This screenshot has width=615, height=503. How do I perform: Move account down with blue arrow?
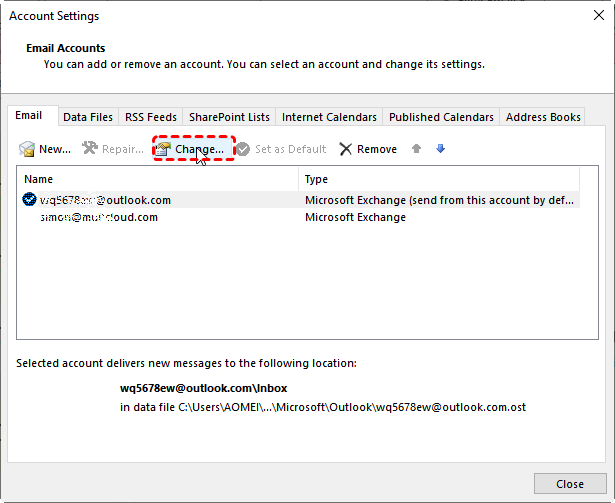[x=440, y=149]
